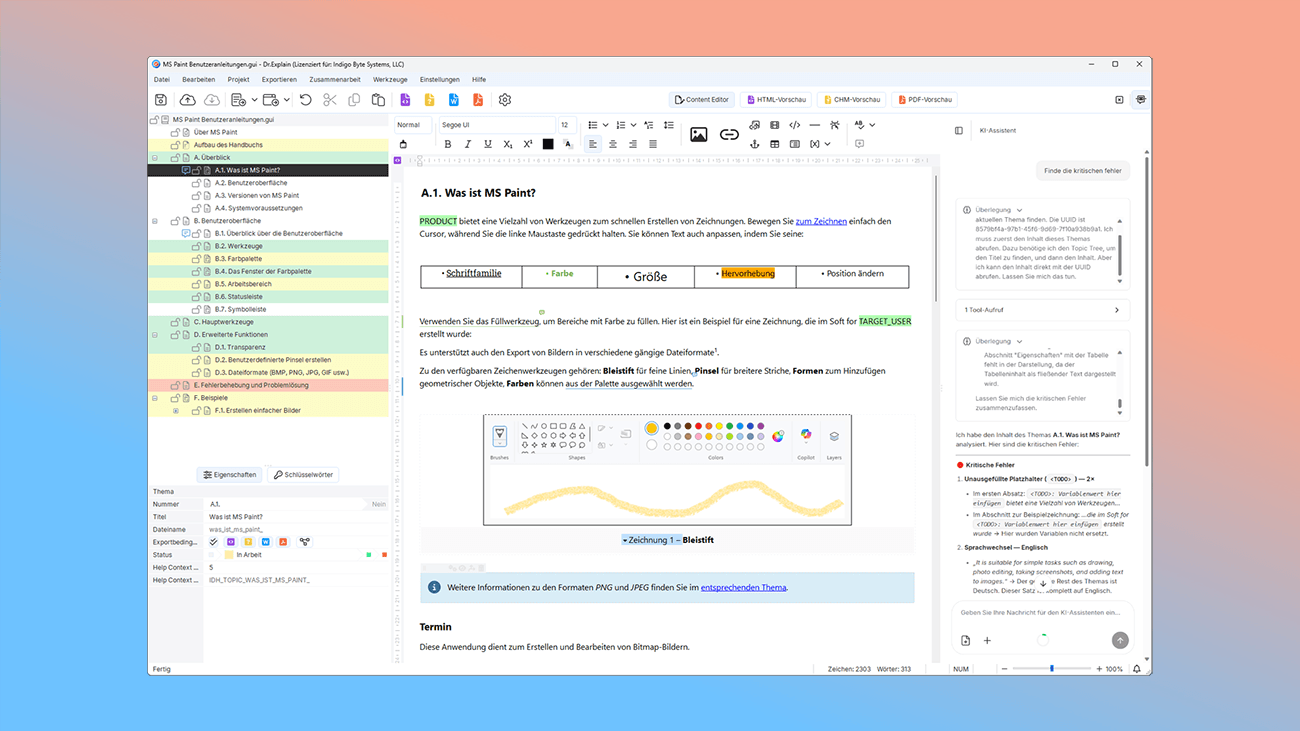The width and height of the screenshot is (1300, 731).
Task: Expand the 1 Tool-Aufruf entry
Action: click(1042, 310)
